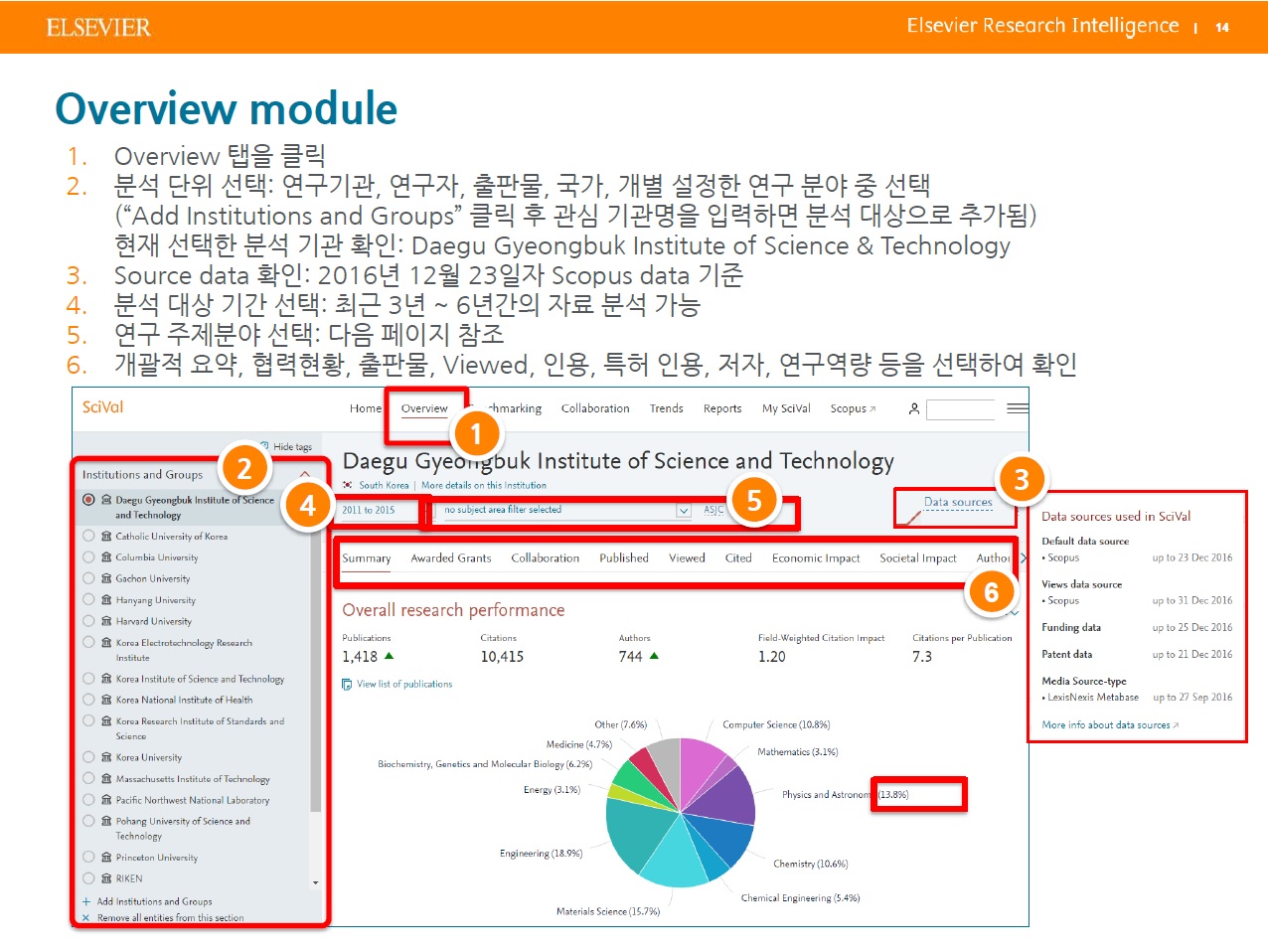Screen dimensions: 1268x952
Task: Open the Trends navigation item
Action: click(666, 408)
